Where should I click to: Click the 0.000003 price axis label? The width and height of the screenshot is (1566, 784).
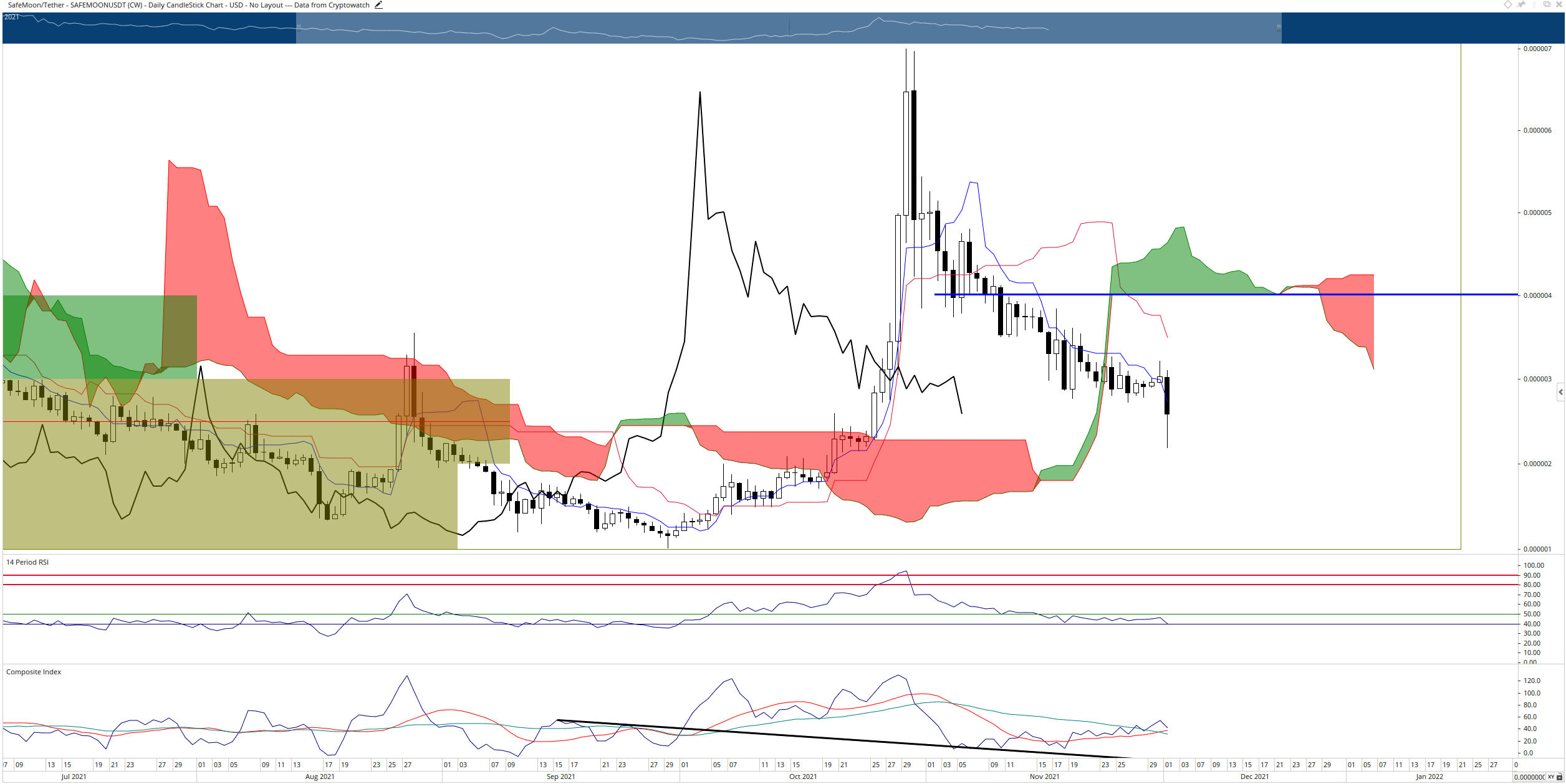tap(1537, 379)
